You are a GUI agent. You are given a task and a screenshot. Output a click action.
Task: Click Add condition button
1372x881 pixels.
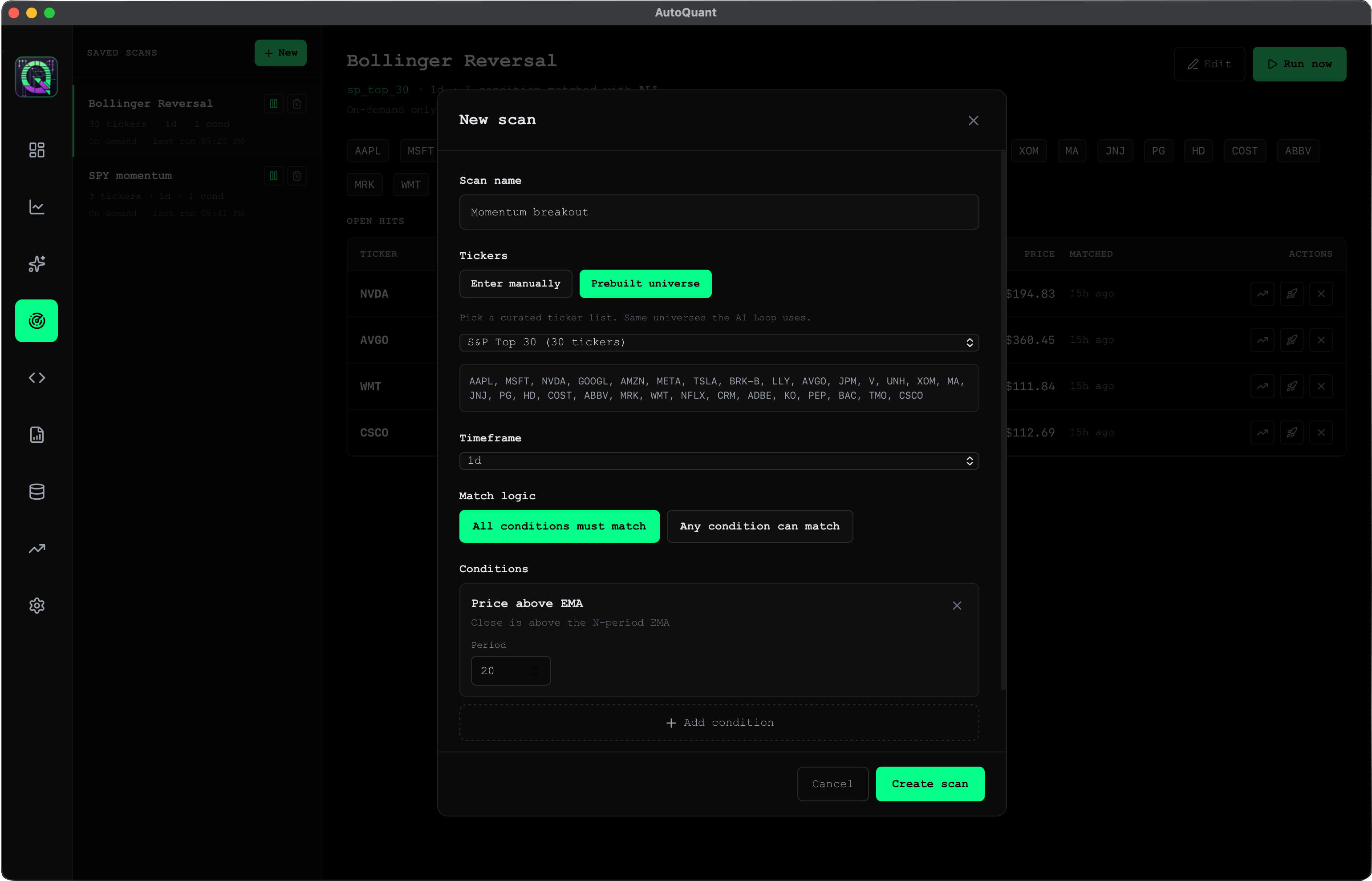pyautogui.click(x=719, y=723)
